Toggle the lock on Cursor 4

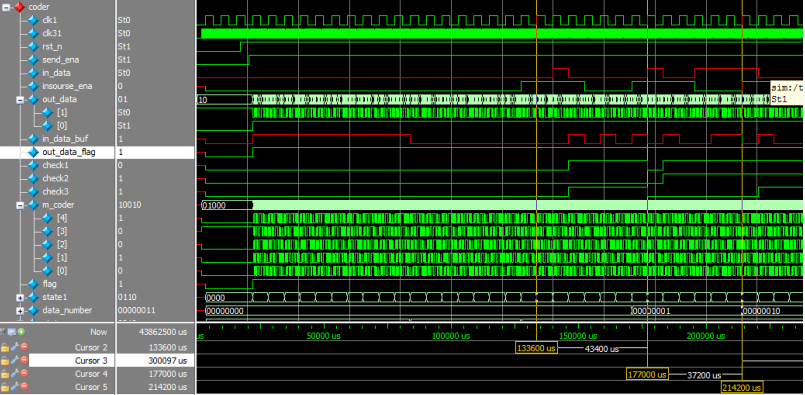point(5,373)
